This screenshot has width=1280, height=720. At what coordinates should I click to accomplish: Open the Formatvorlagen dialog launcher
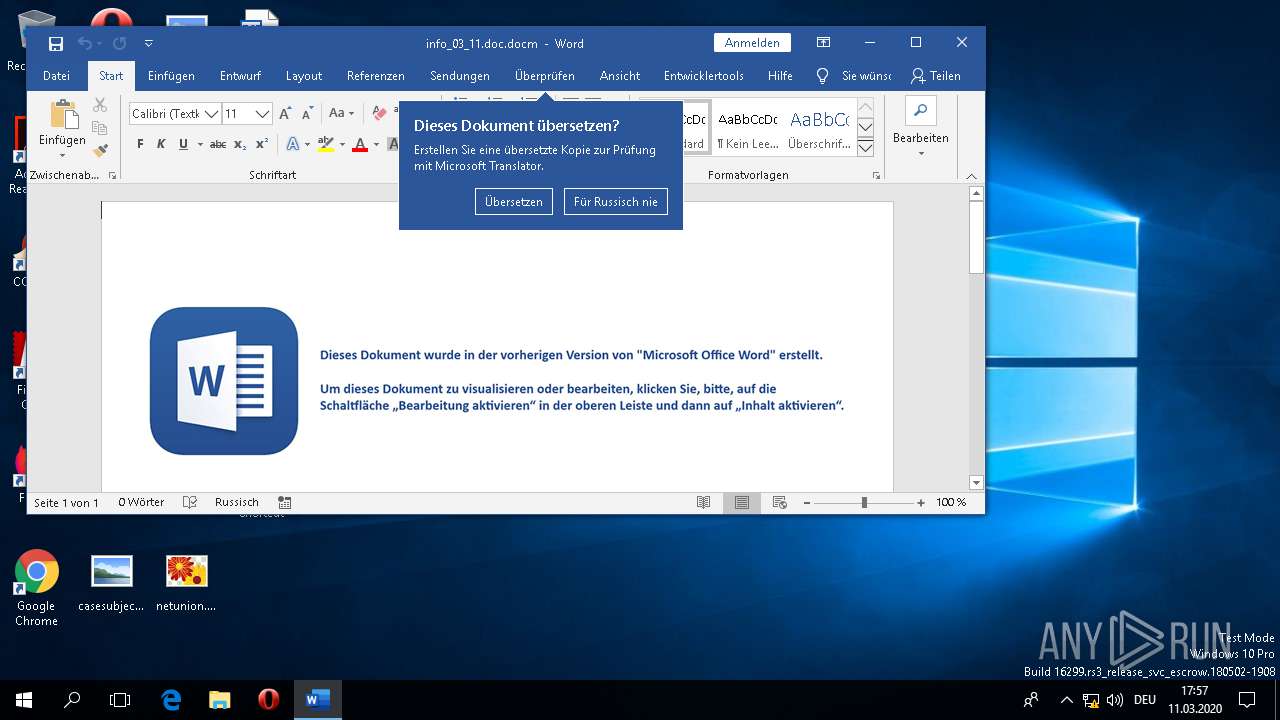876,175
